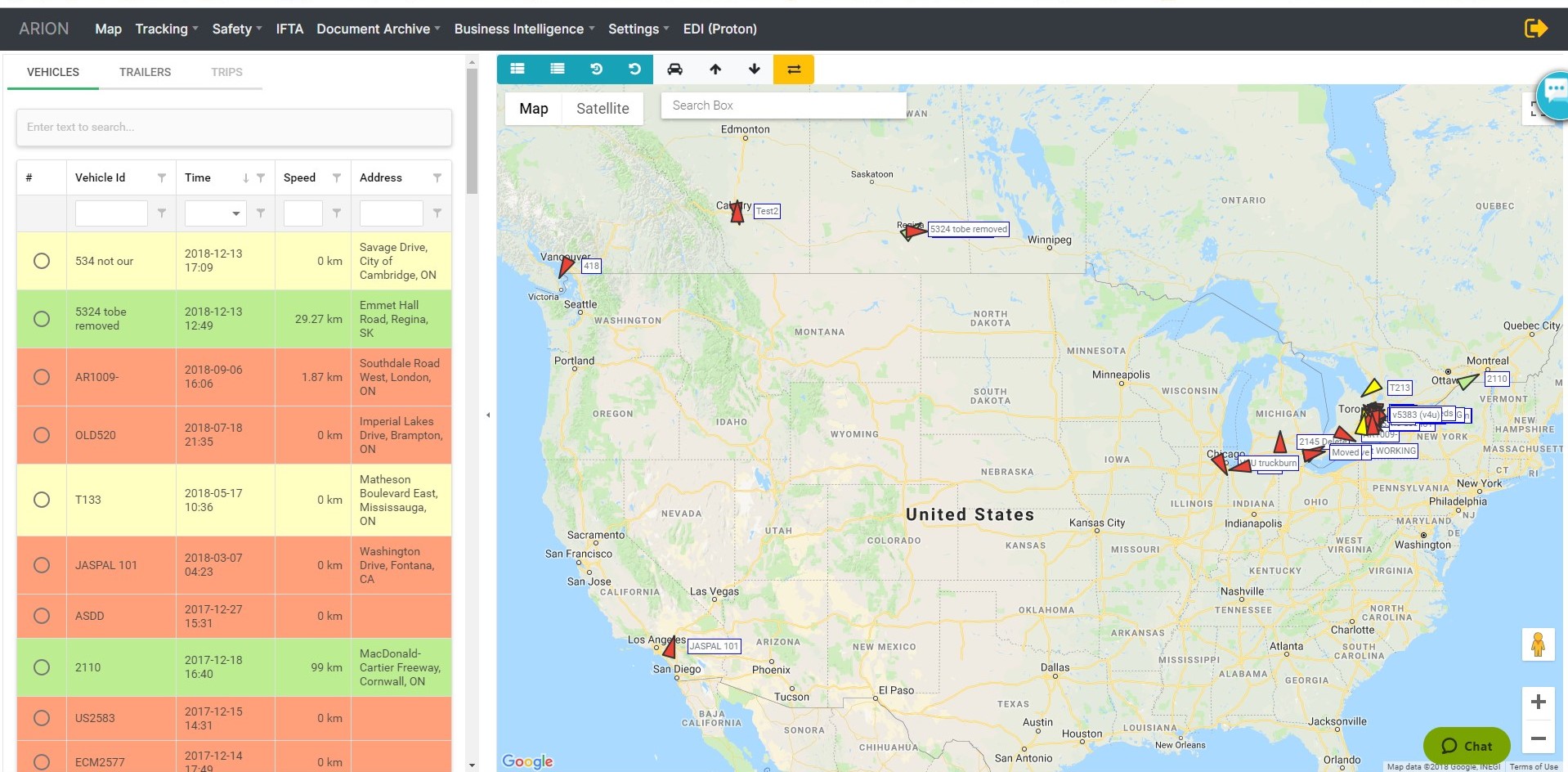Image resolution: width=1568 pixels, height=772 pixels.
Task: Click the yellow swap arrows toolbar button
Action: click(794, 70)
